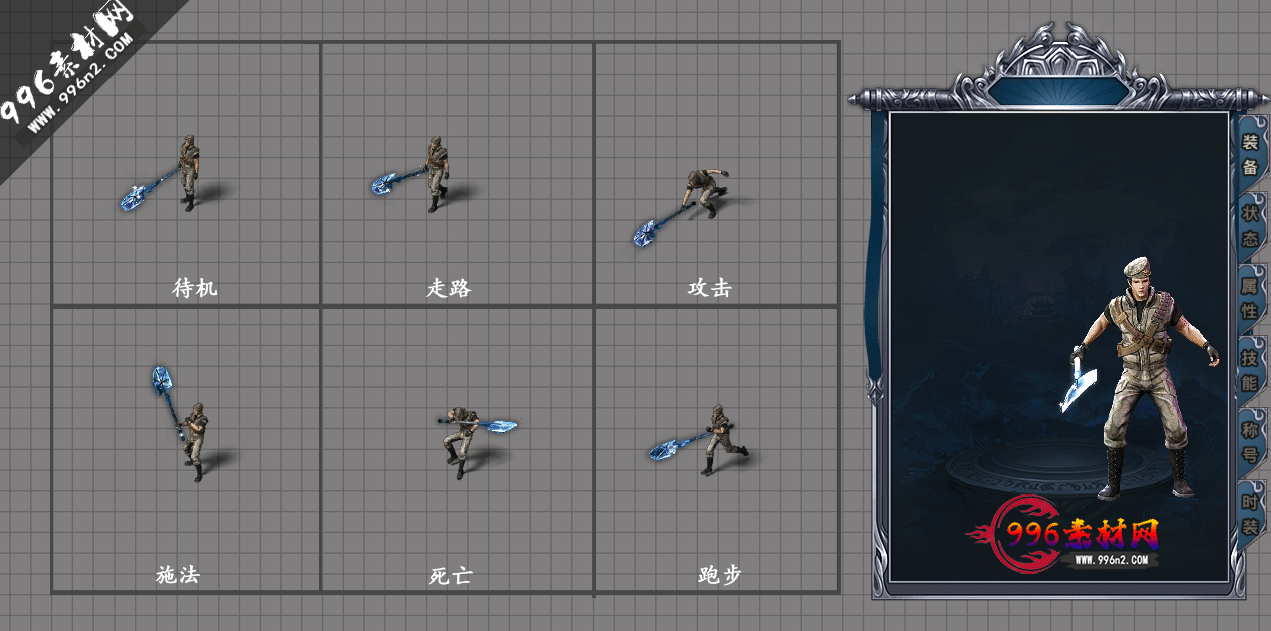Select the 走路 walking sprite

tap(412, 175)
